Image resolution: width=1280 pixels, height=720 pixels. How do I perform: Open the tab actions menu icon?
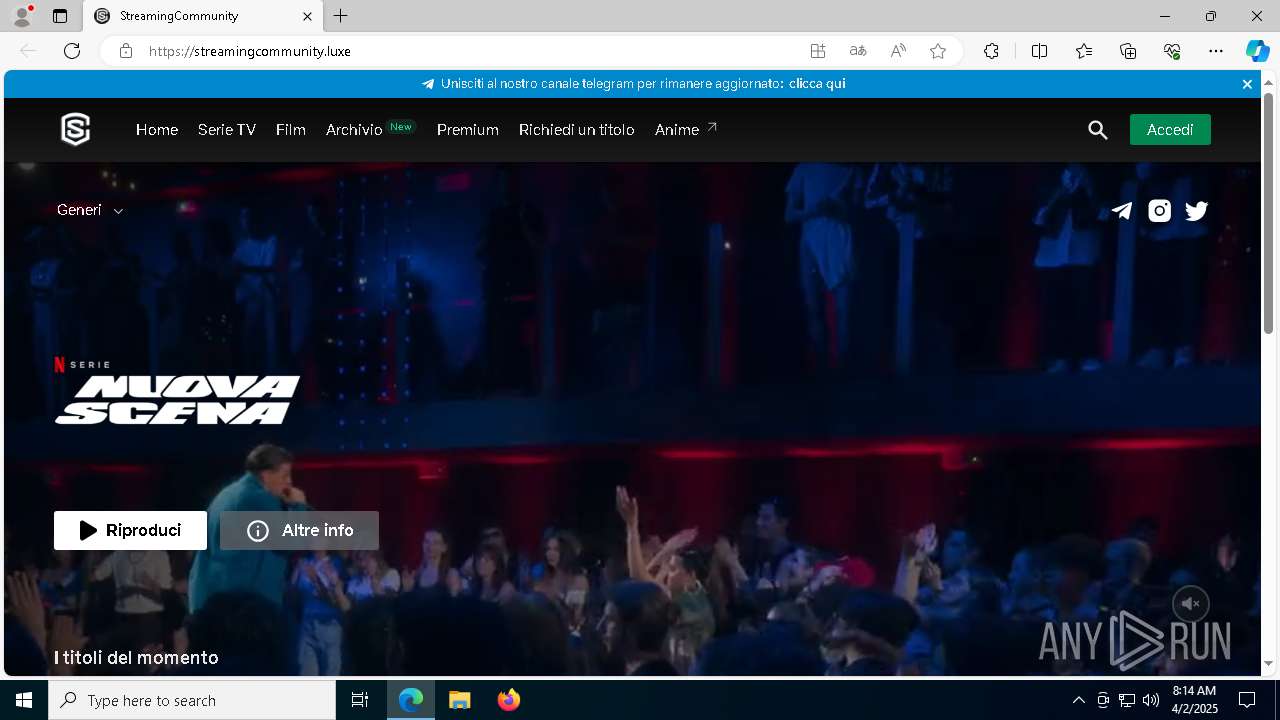coord(60,16)
